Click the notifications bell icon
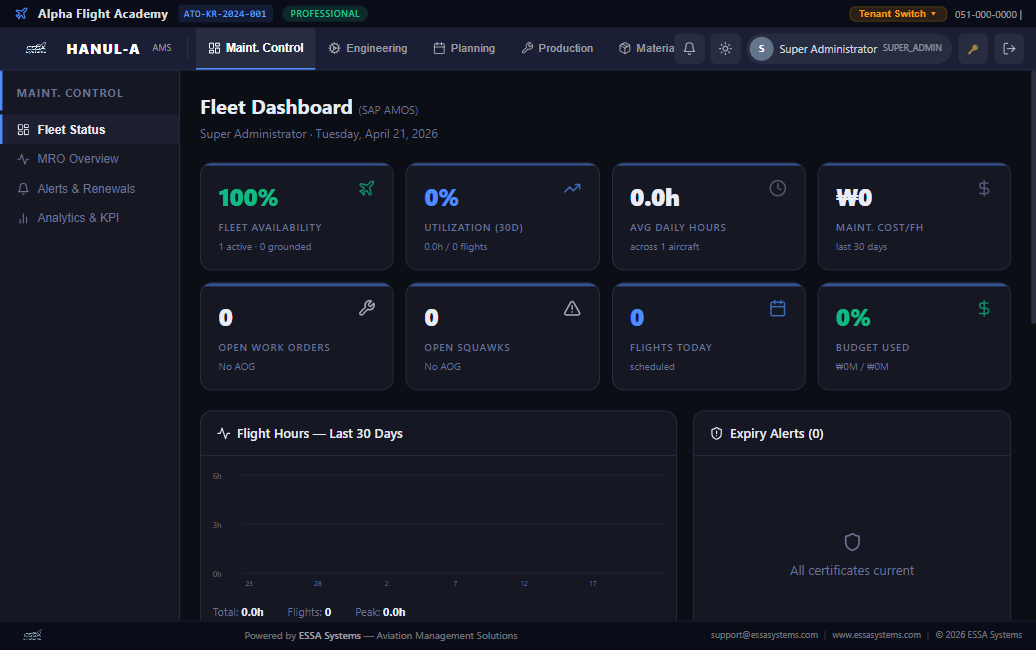Image resolution: width=1036 pixels, height=650 pixels. click(689, 49)
